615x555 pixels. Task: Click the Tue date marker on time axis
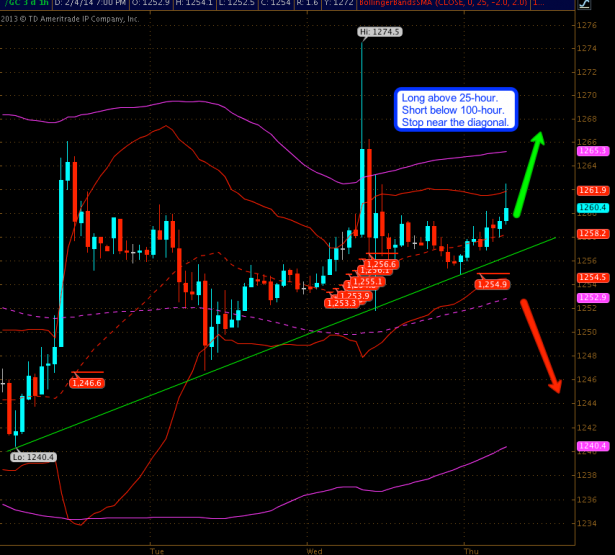pyautogui.click(x=156, y=550)
